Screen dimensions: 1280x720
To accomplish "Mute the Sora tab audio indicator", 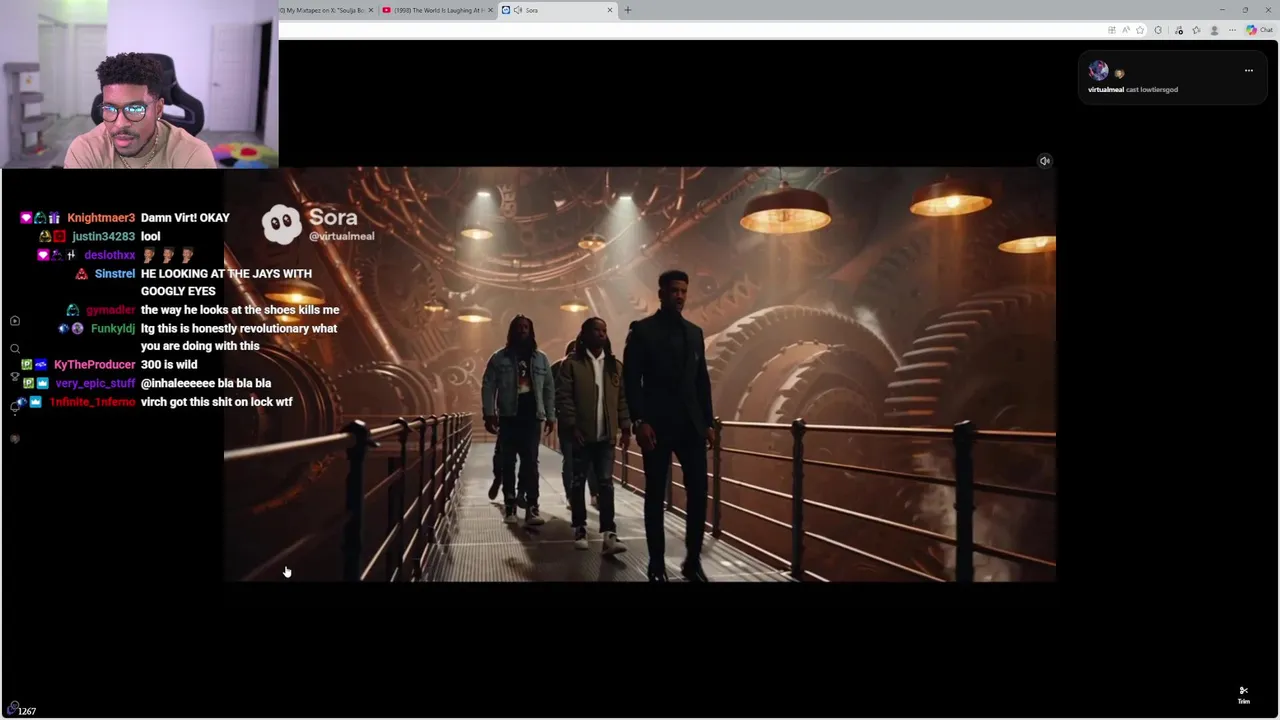I will tap(517, 10).
